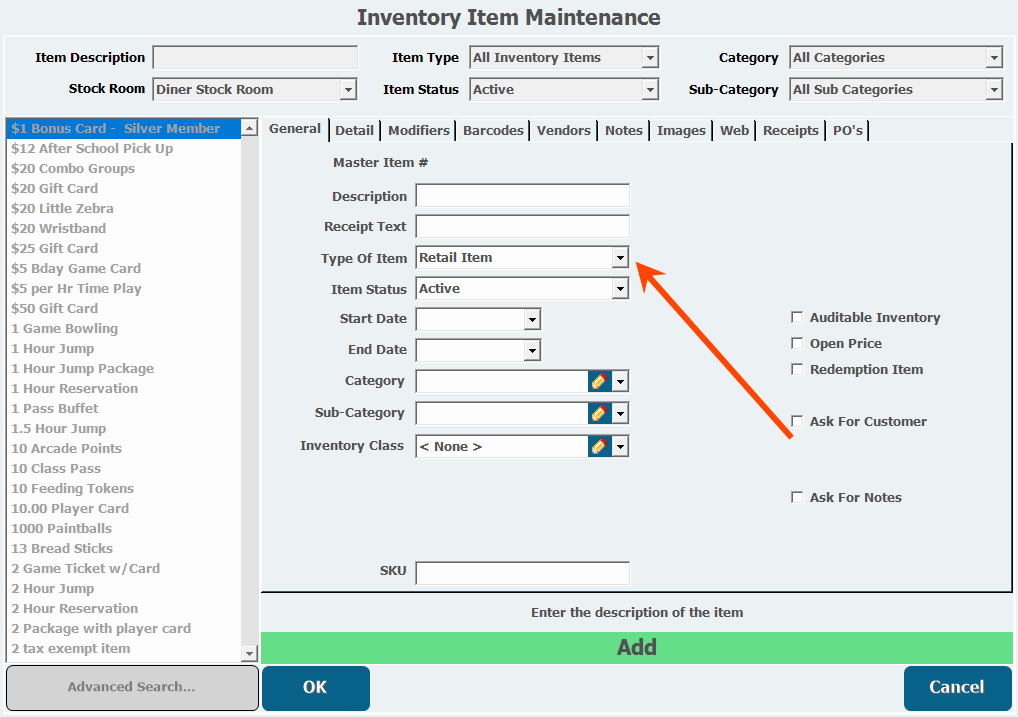Click the edit icon beside Inventory Class
The image size is (1018, 717).
tap(599, 446)
